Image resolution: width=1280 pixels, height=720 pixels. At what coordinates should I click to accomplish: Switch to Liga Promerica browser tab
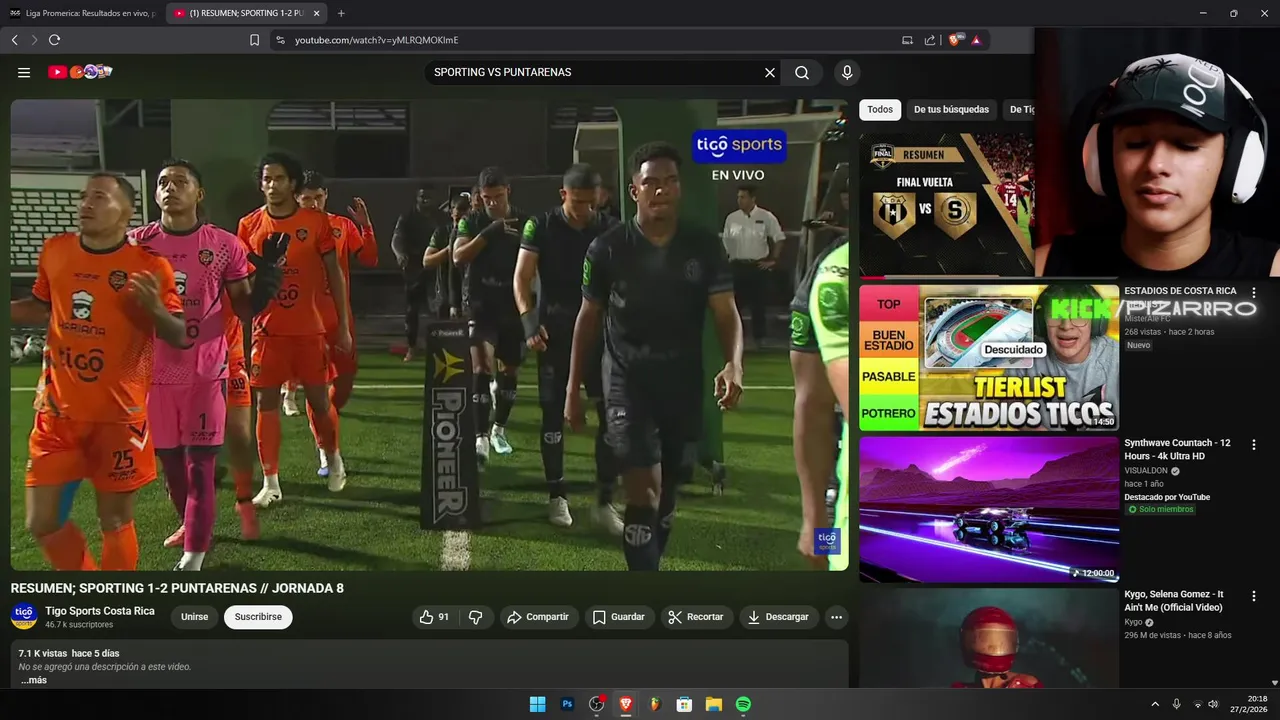click(x=82, y=13)
